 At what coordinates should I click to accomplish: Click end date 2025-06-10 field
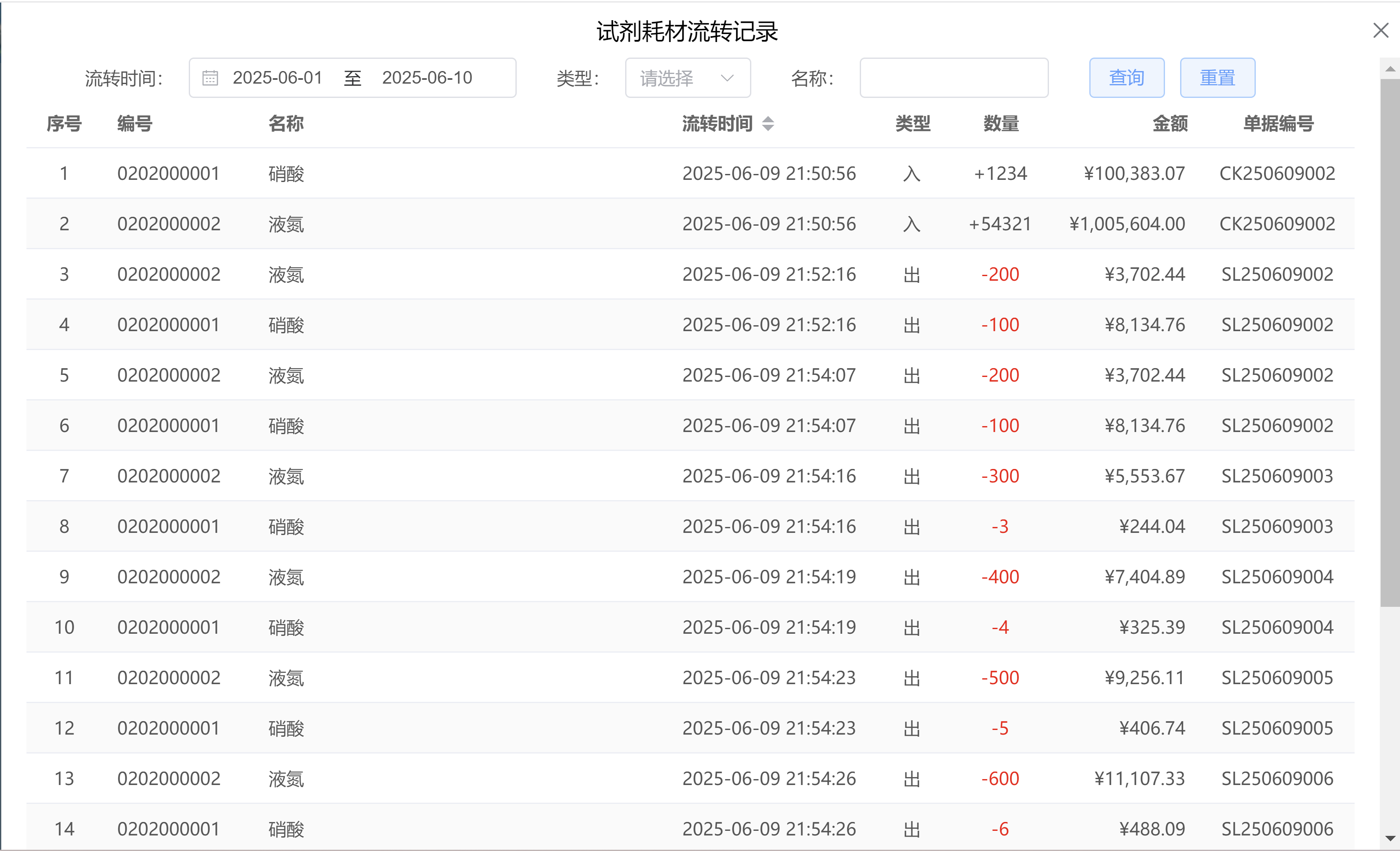point(427,78)
